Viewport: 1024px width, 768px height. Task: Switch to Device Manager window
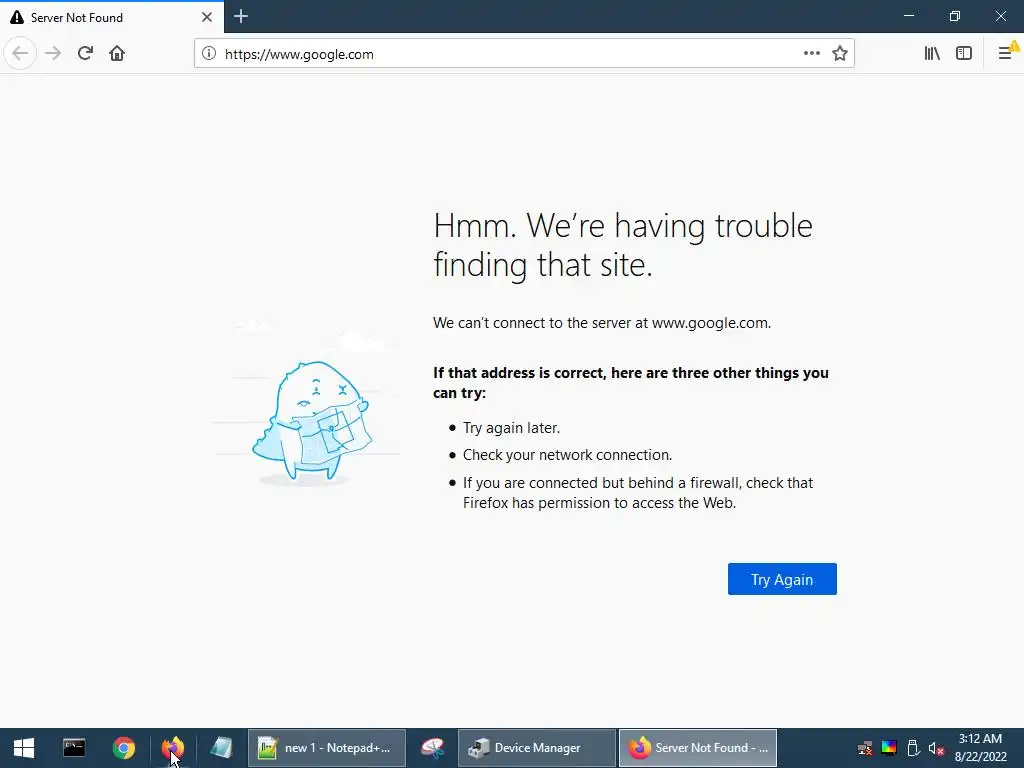click(x=537, y=748)
